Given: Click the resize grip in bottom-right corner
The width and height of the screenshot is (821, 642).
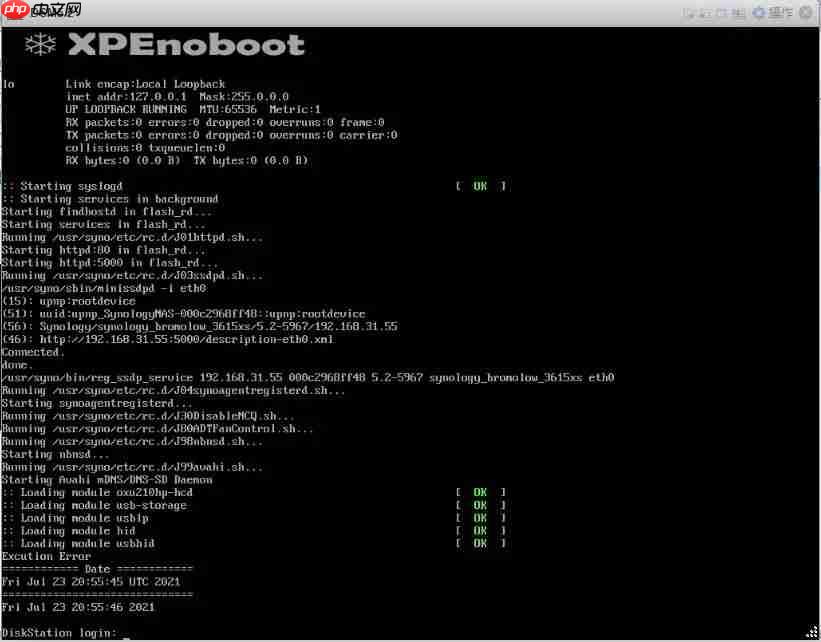Looking at the screenshot, I should 813,634.
